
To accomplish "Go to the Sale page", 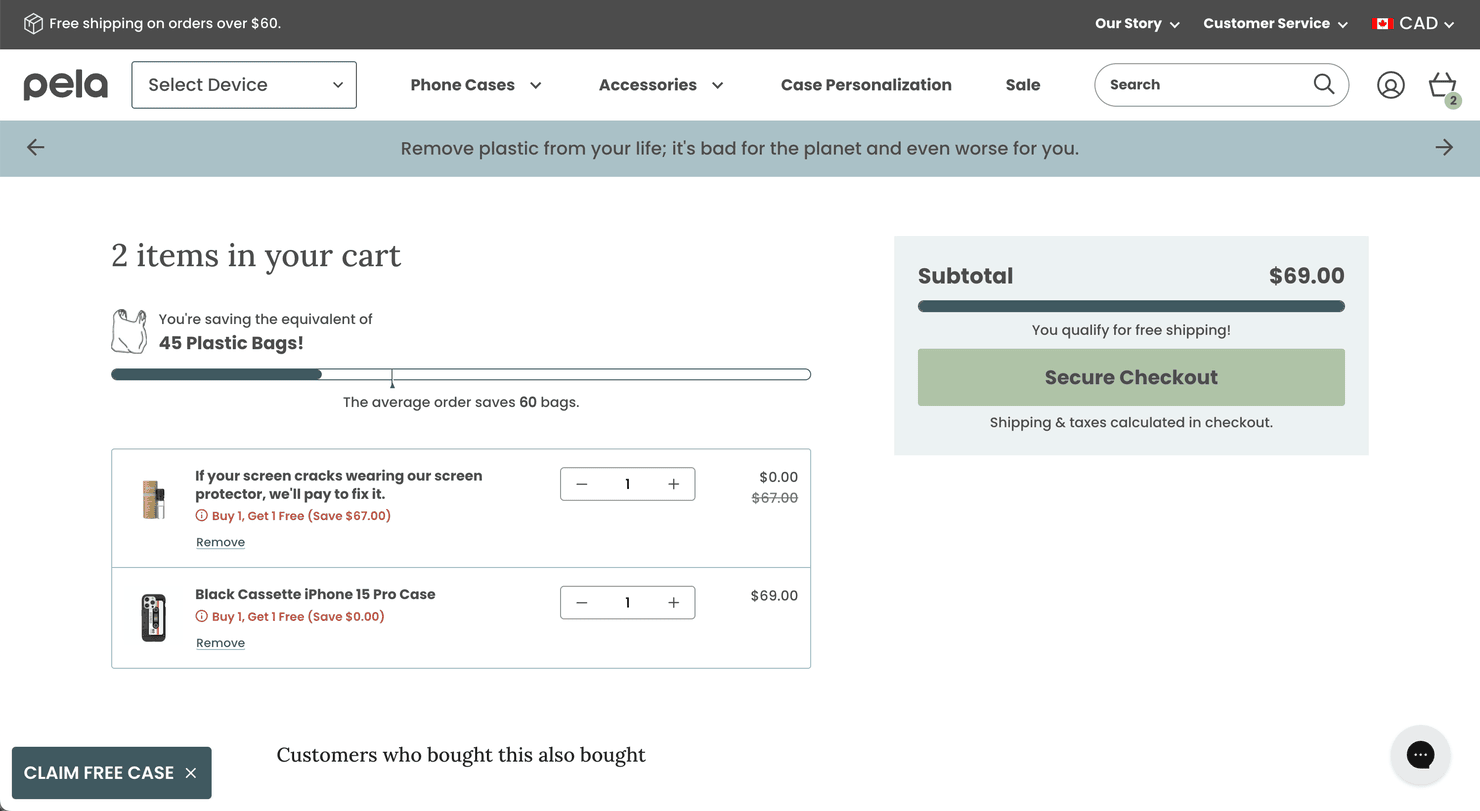I will [x=1023, y=85].
